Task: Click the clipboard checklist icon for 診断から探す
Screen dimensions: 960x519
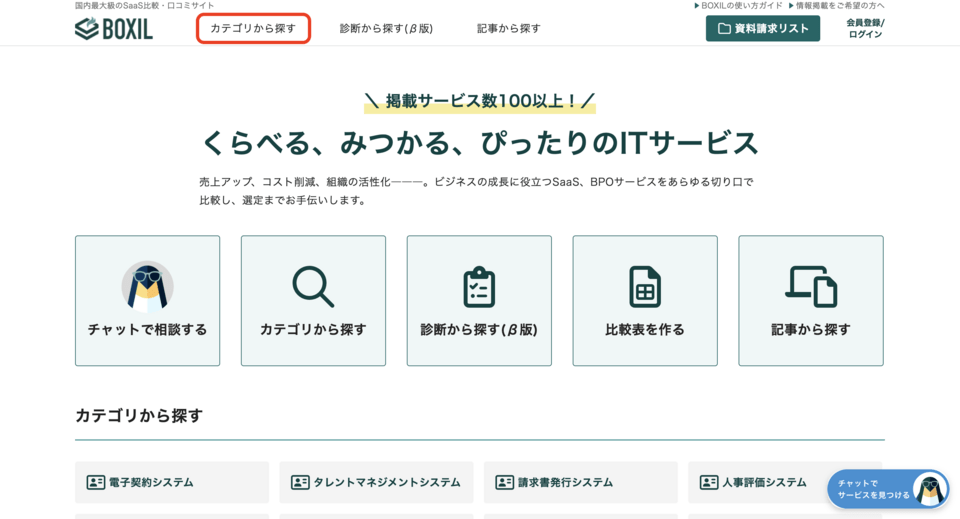Action: 479,287
